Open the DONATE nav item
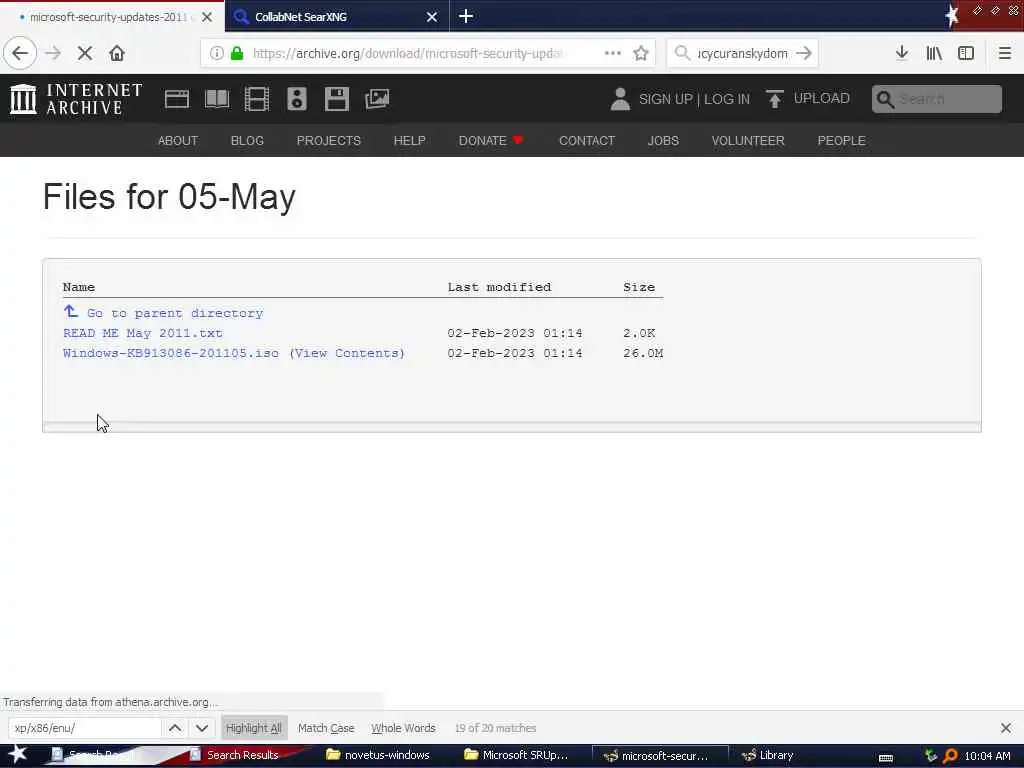1024x768 pixels. point(490,140)
